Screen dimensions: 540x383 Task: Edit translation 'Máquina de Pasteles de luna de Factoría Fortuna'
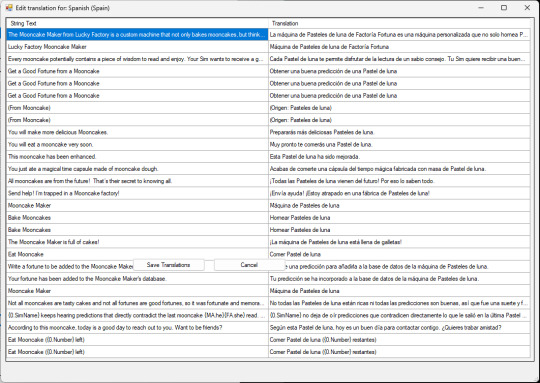coord(399,47)
